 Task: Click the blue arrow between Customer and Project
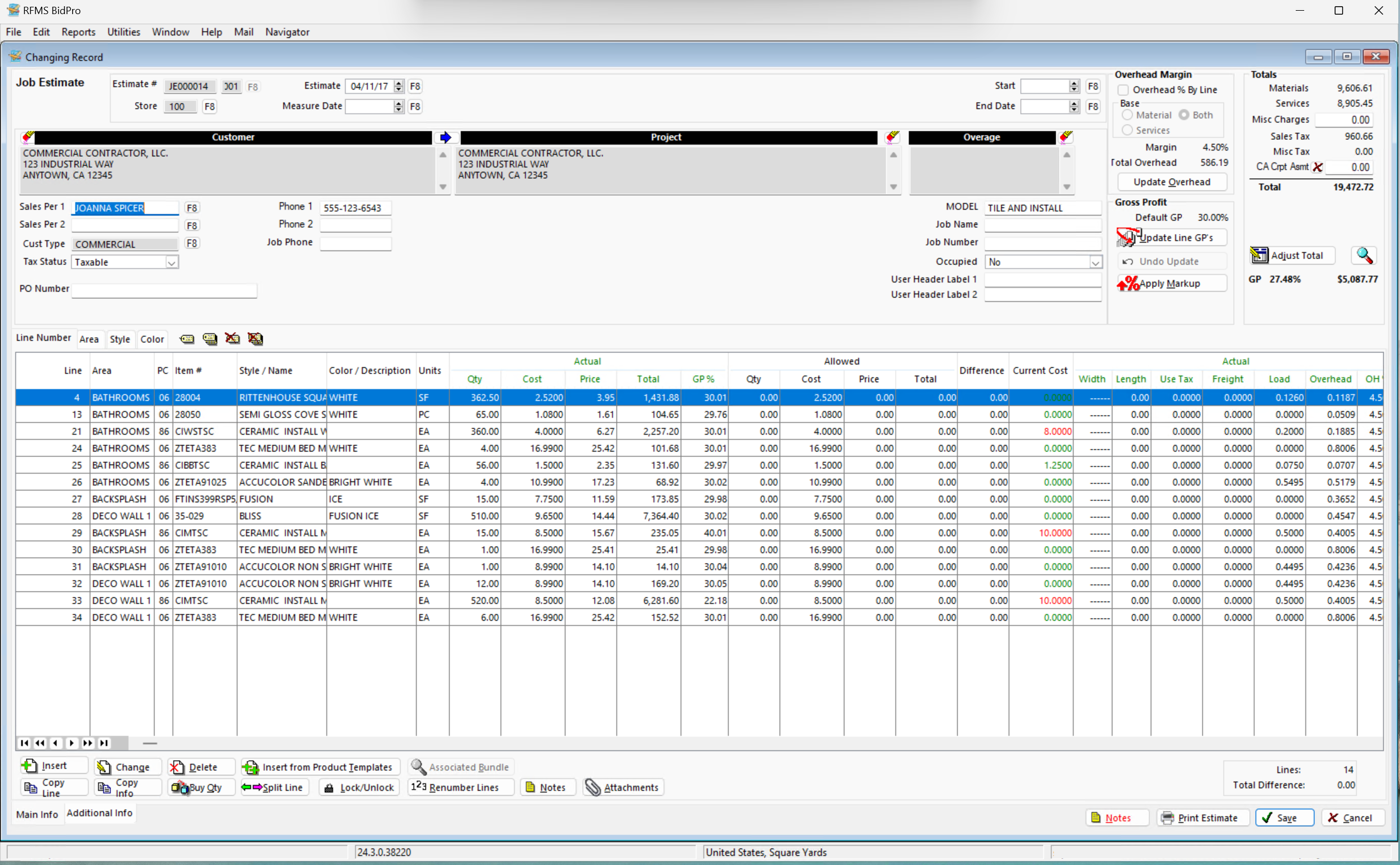(445, 136)
